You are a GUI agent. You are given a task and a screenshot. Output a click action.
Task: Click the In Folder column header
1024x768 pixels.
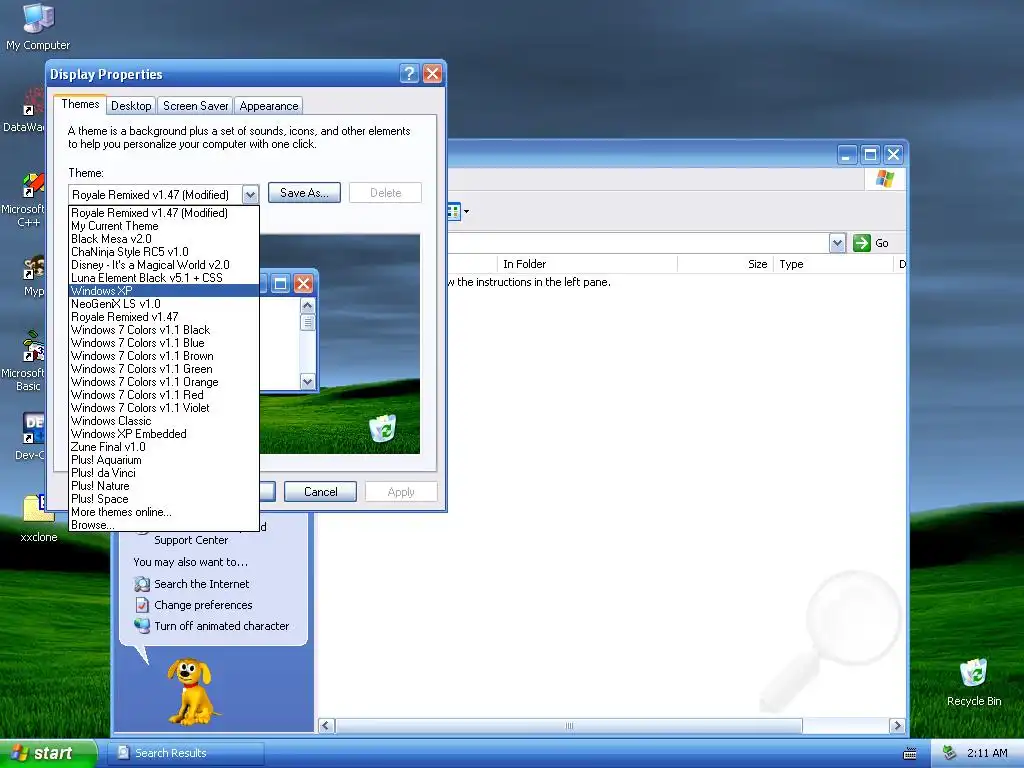click(x=586, y=264)
